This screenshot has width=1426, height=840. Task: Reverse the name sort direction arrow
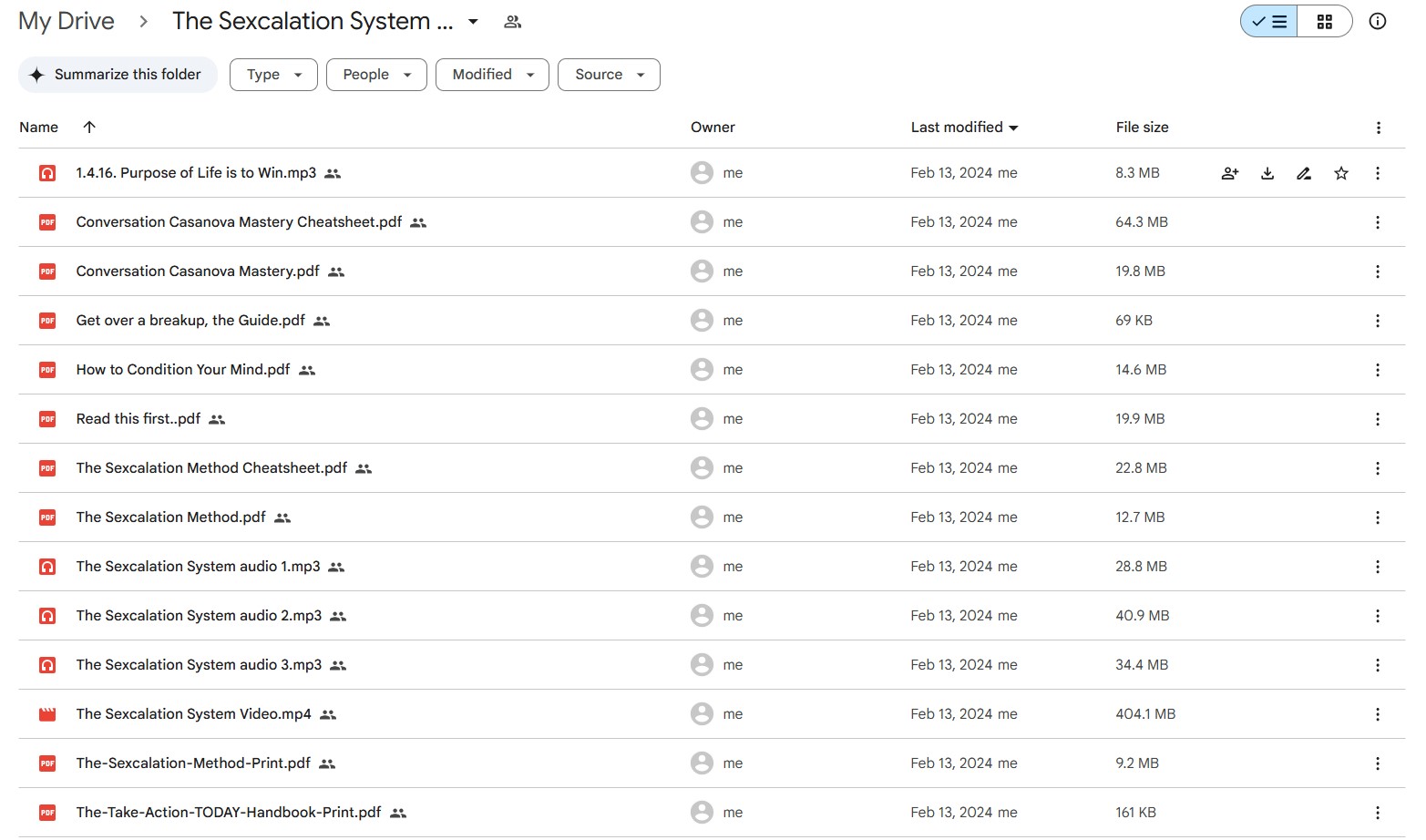(x=89, y=128)
